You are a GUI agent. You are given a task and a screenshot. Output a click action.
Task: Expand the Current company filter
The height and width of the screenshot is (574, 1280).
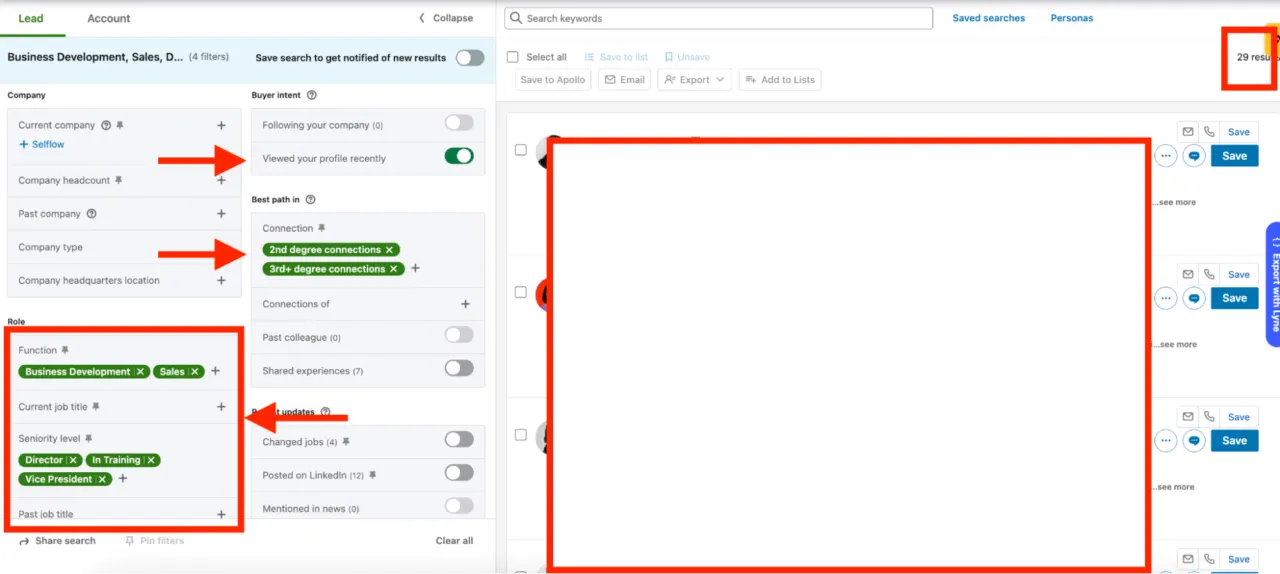click(x=221, y=126)
